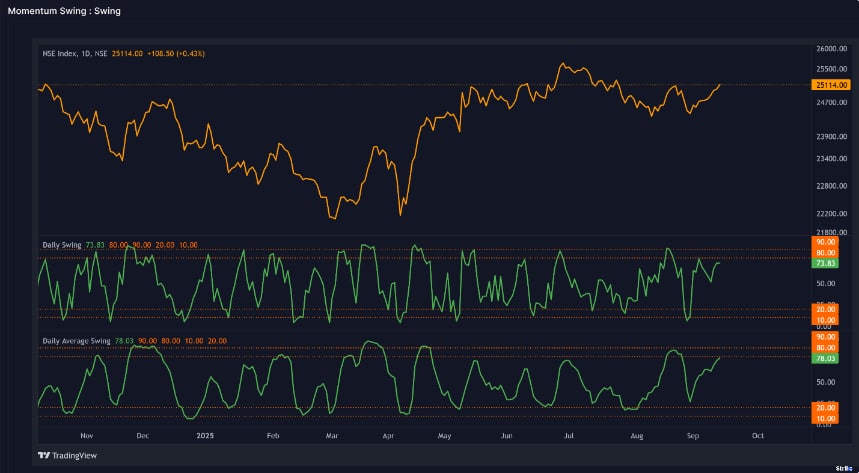Viewport: 859px width, 473px height.
Task: Select the Sep marker on time axis
Action: click(692, 436)
